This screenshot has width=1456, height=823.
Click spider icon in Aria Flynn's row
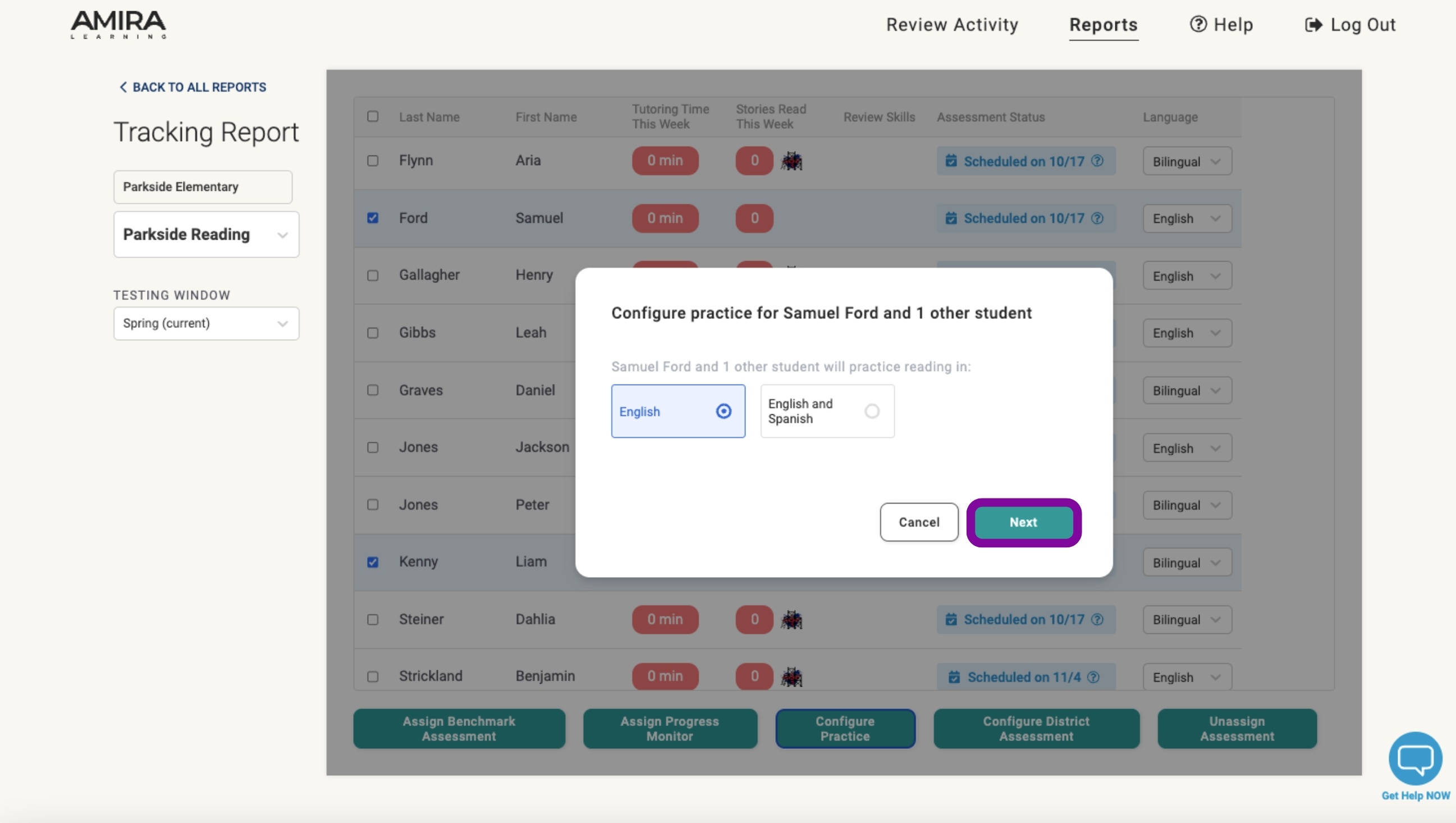point(791,161)
